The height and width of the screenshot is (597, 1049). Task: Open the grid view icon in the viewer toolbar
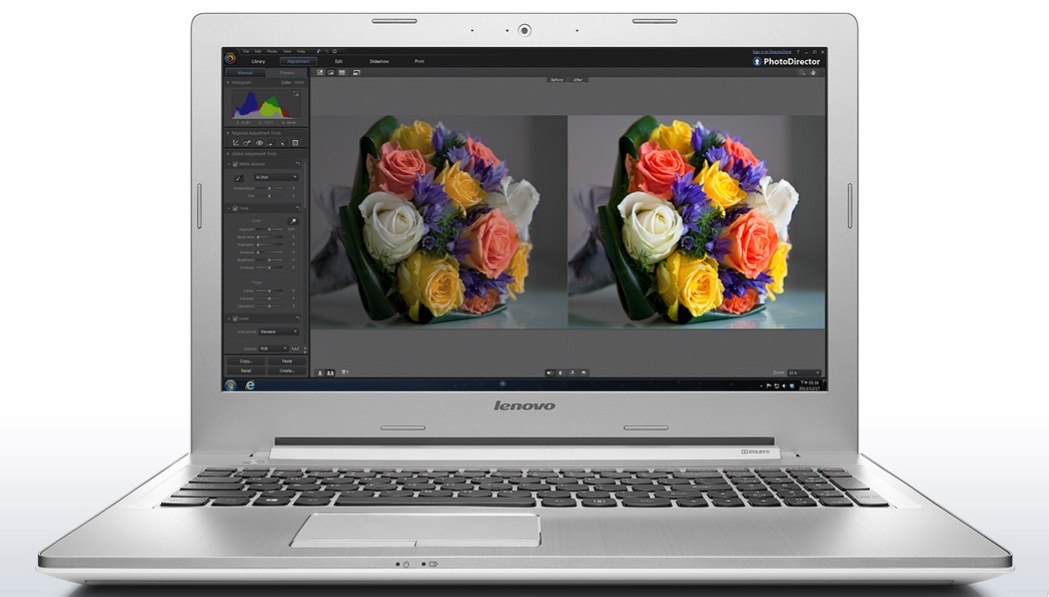point(341,72)
